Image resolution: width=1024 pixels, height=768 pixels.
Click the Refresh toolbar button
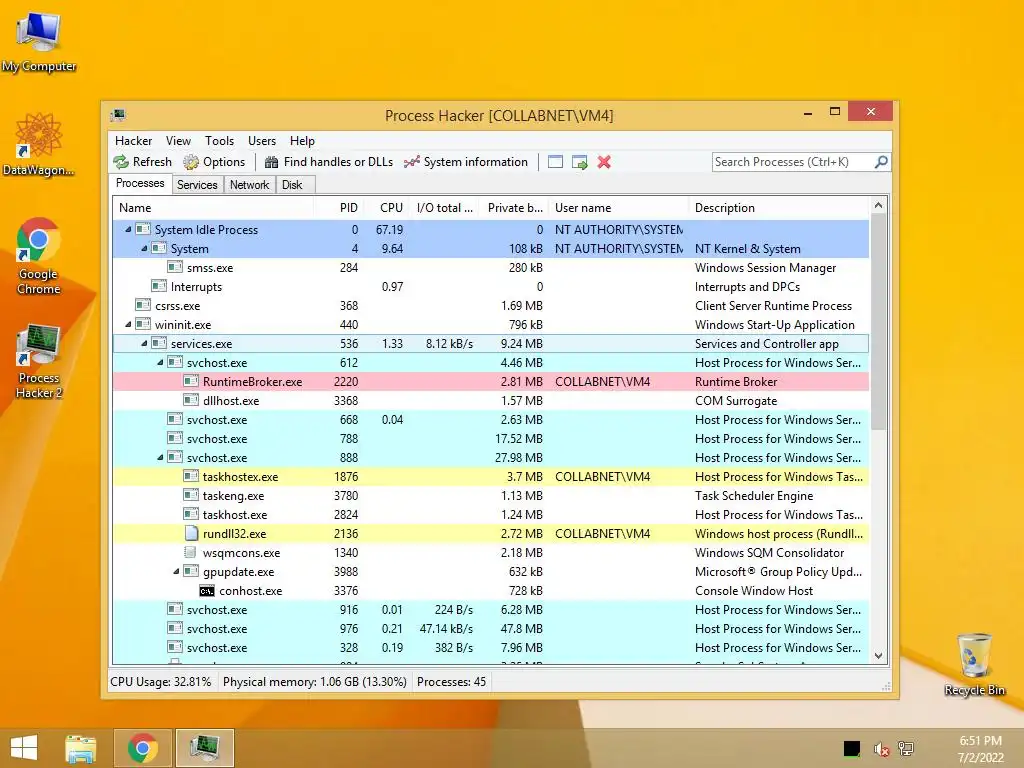[x=142, y=162]
